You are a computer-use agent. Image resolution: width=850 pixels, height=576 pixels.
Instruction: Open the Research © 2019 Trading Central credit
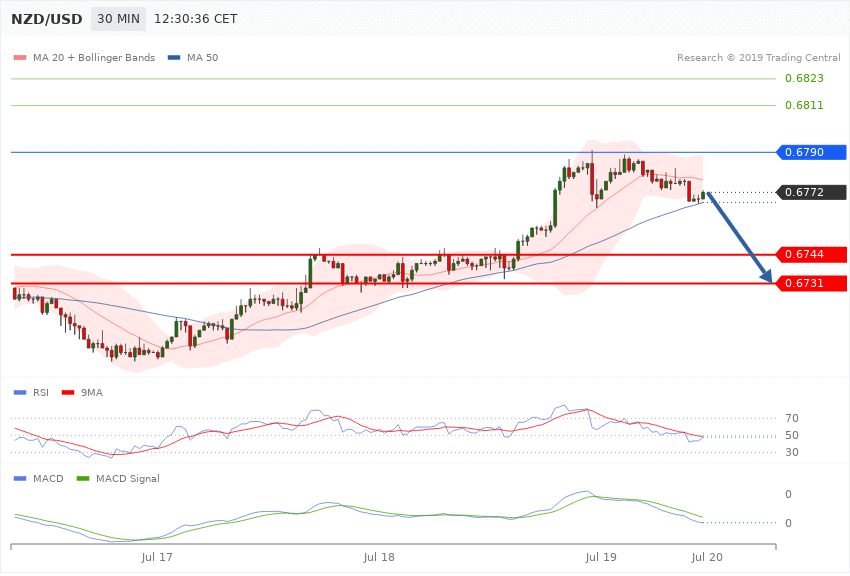(x=758, y=57)
